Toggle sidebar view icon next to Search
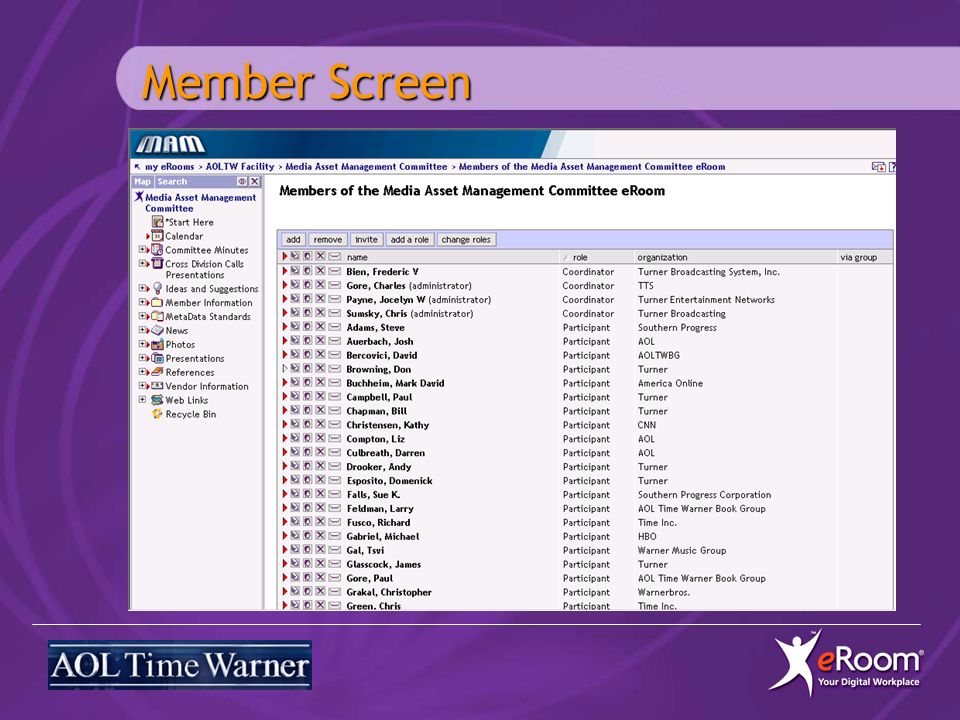 coord(242,181)
